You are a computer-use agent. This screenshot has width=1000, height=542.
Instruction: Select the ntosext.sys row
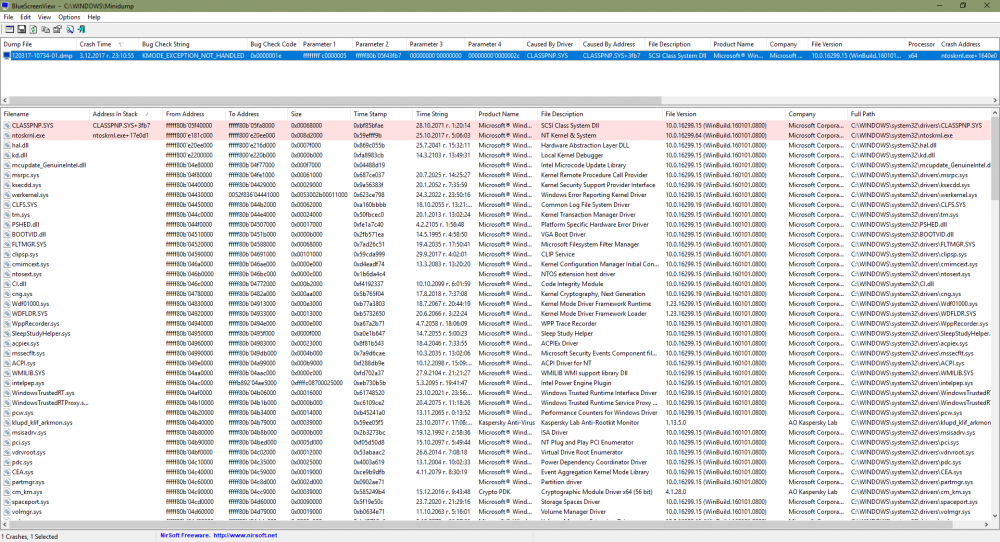coord(496,274)
